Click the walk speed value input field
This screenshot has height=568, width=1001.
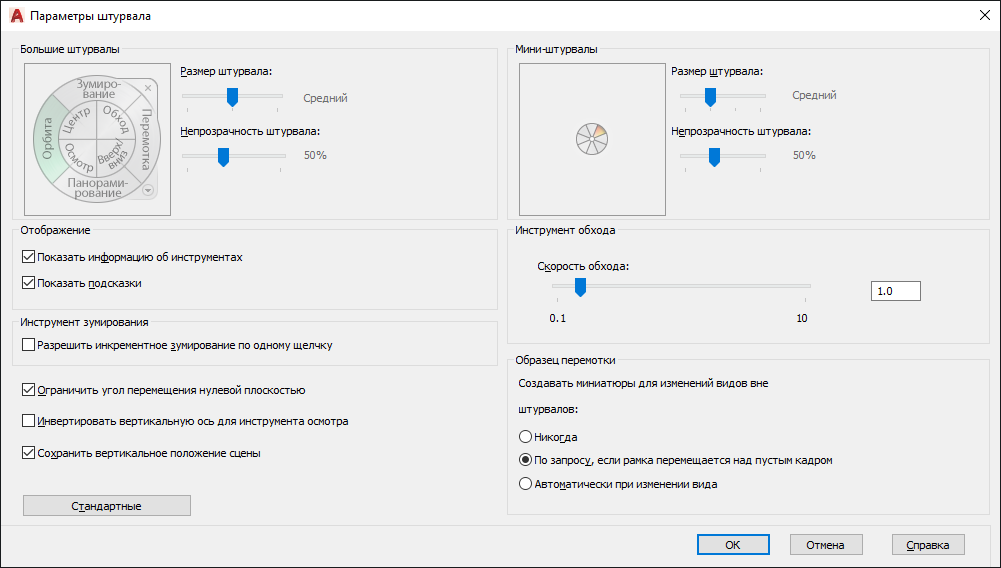coord(896,291)
